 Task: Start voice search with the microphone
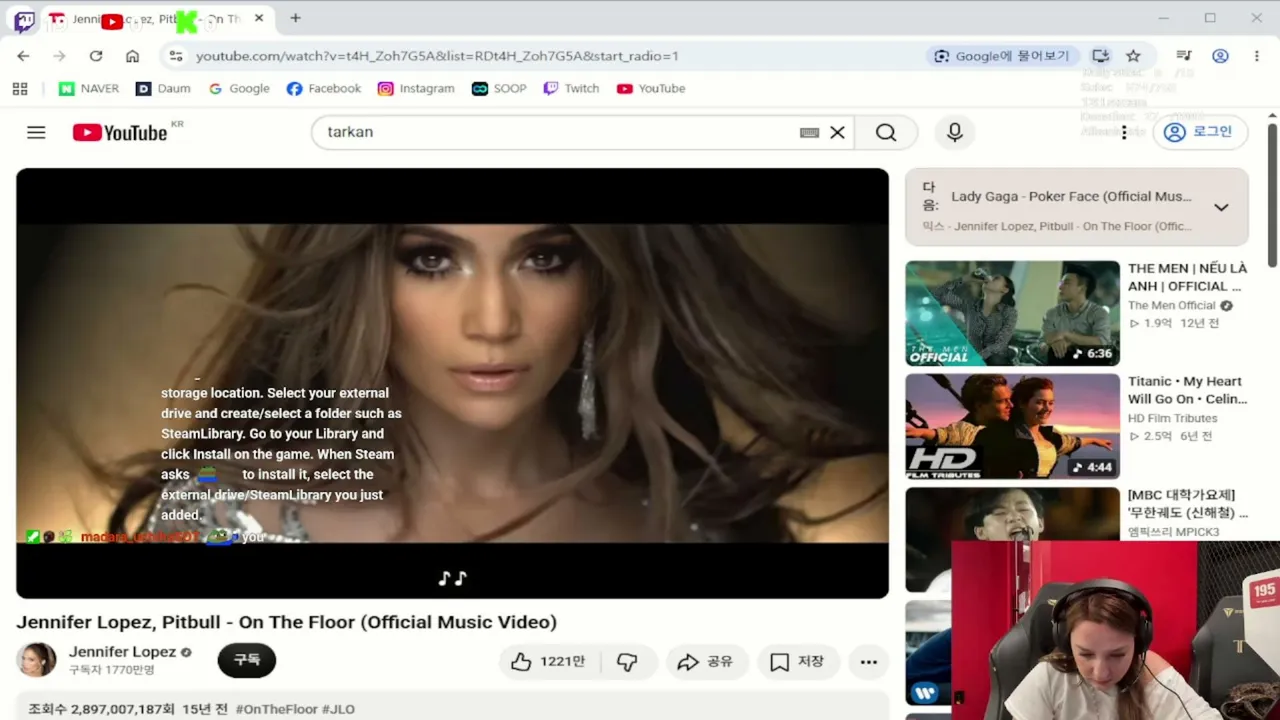[955, 132]
